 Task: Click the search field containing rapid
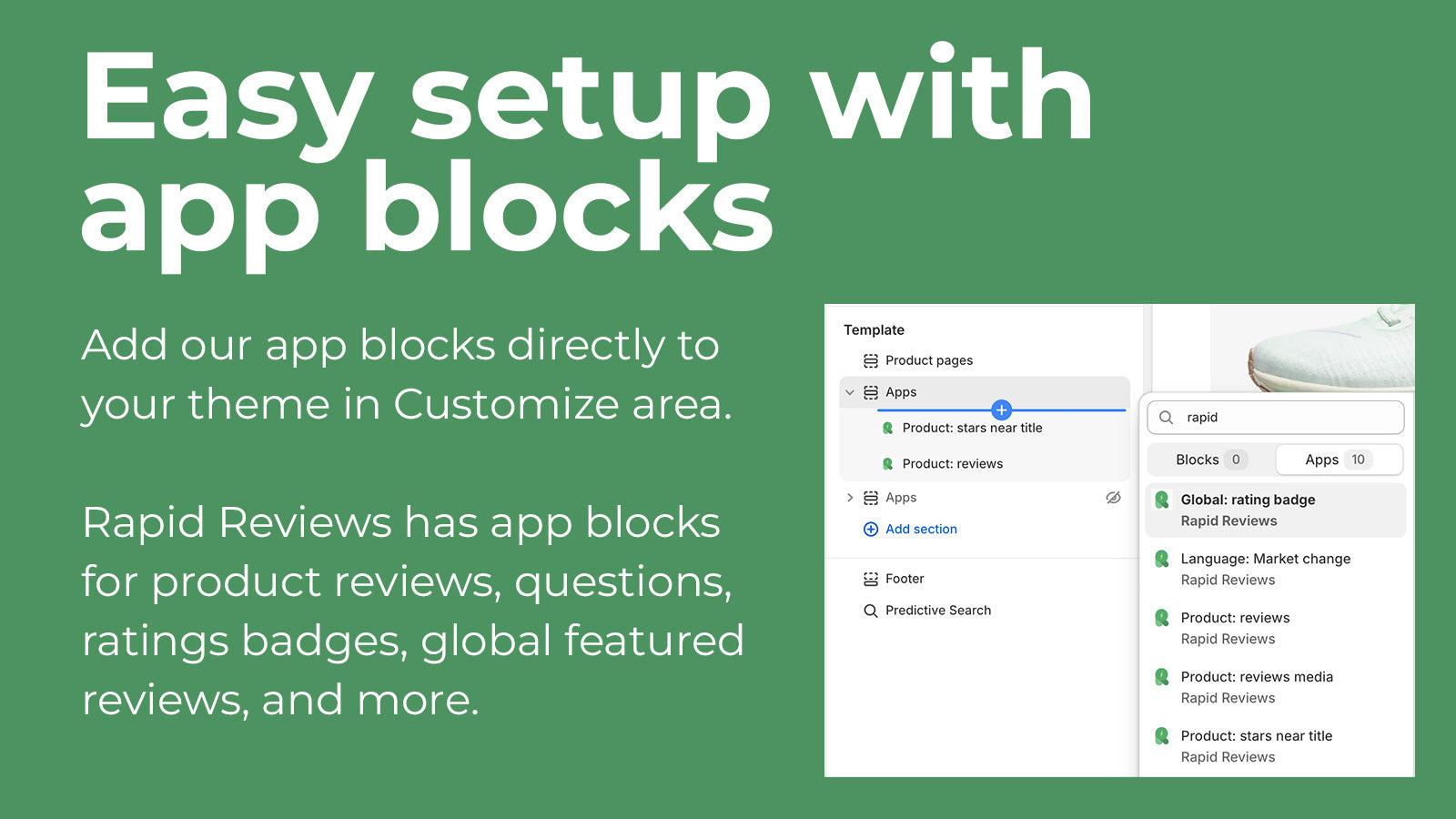point(1283,418)
